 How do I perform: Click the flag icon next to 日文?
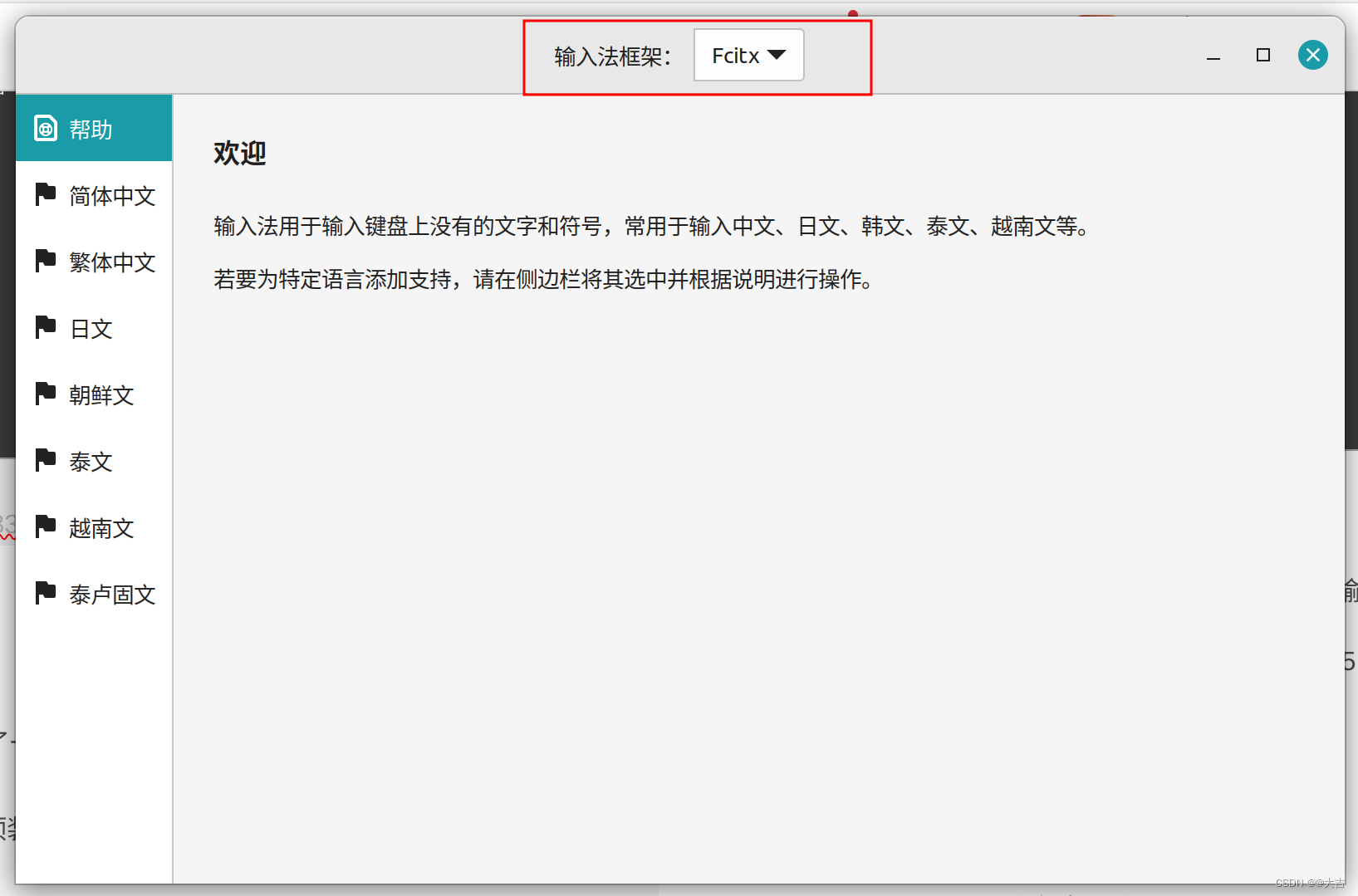tap(46, 327)
